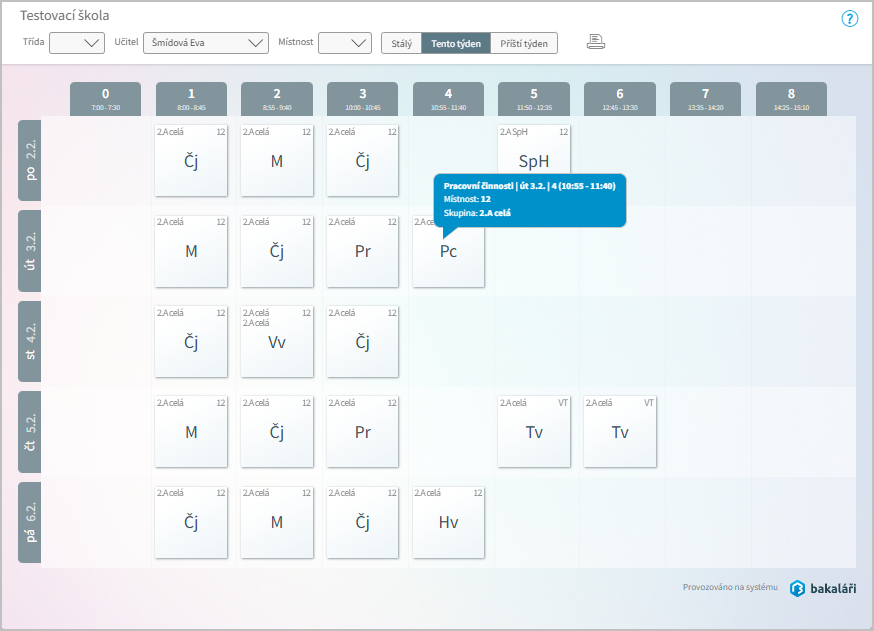
Task: Click the Friday Hv lesson tile
Action: 448,522
